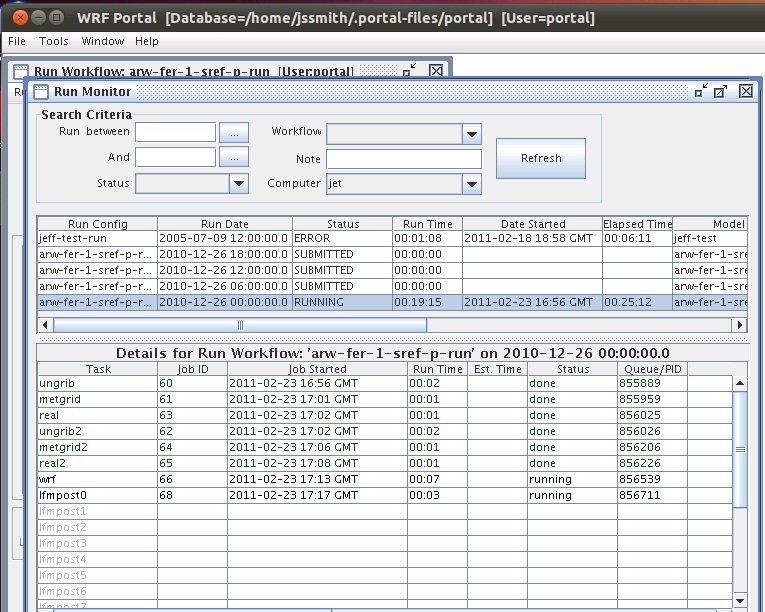
Task: Open the Tools menu
Action: 54,41
